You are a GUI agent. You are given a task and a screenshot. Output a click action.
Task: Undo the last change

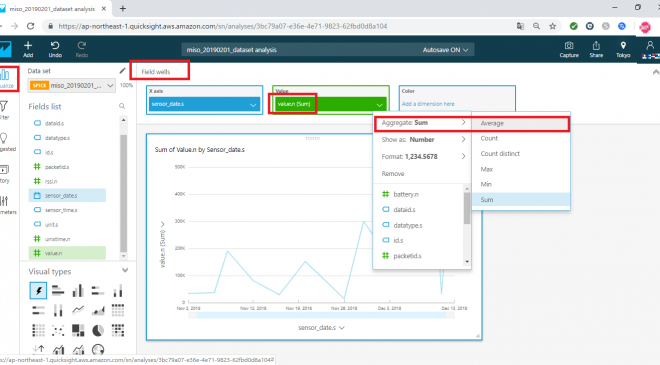55,49
